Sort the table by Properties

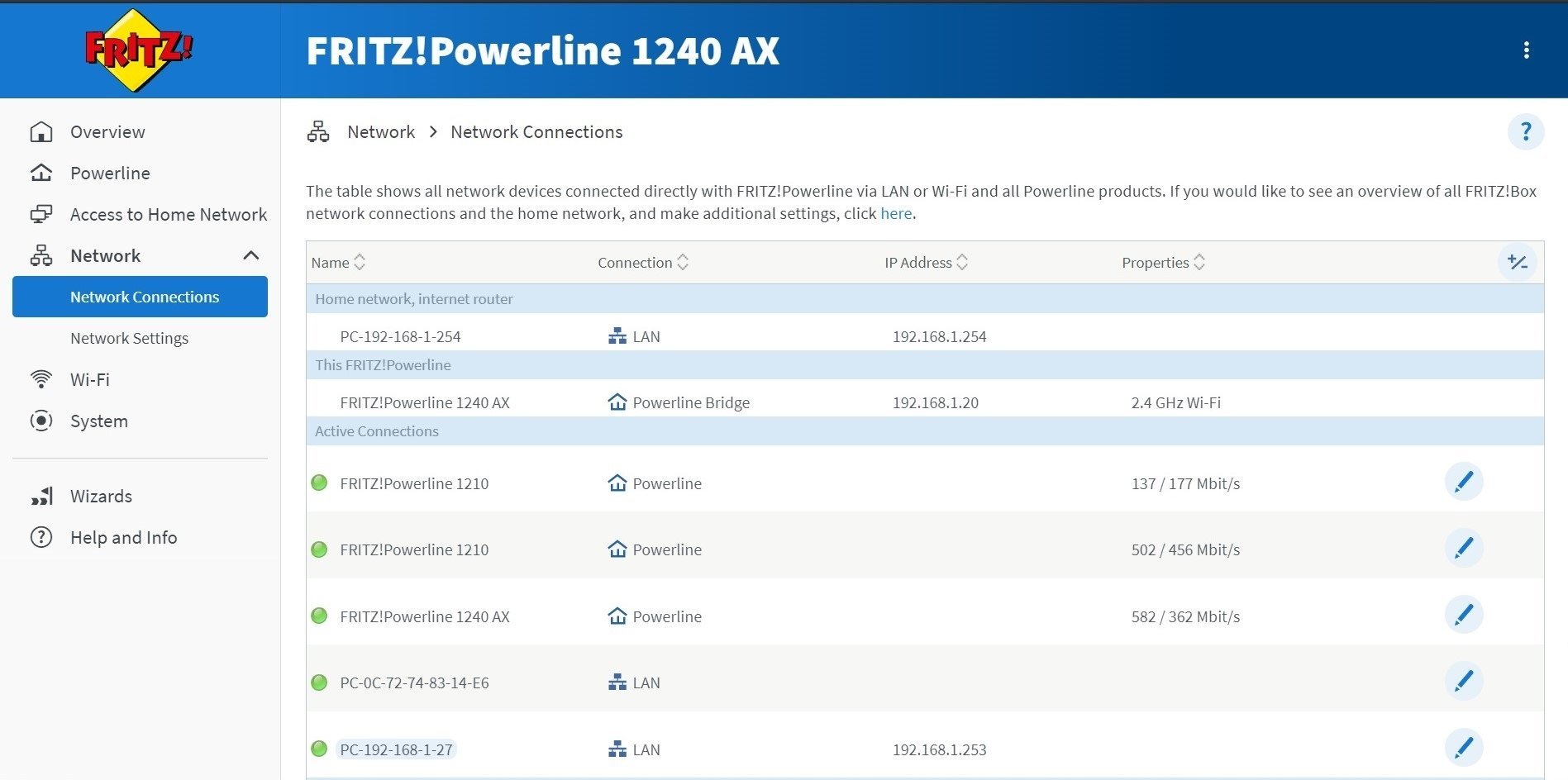pyautogui.click(x=1163, y=263)
